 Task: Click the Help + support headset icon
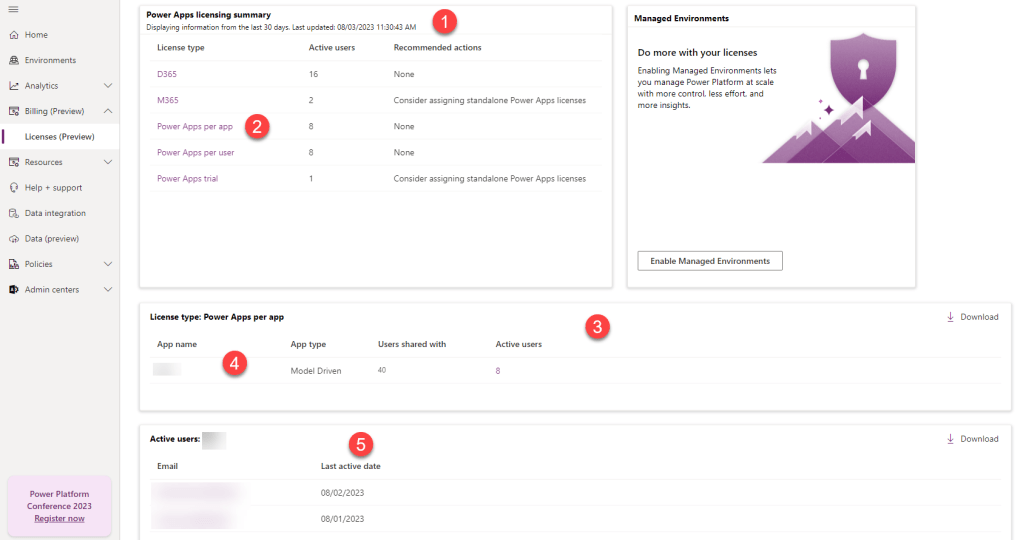coord(14,188)
